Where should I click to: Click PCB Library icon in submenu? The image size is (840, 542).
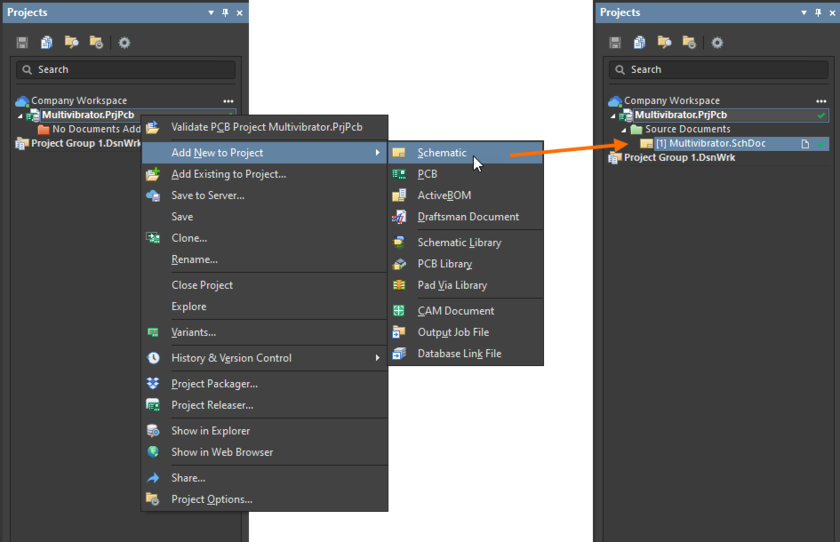399,264
